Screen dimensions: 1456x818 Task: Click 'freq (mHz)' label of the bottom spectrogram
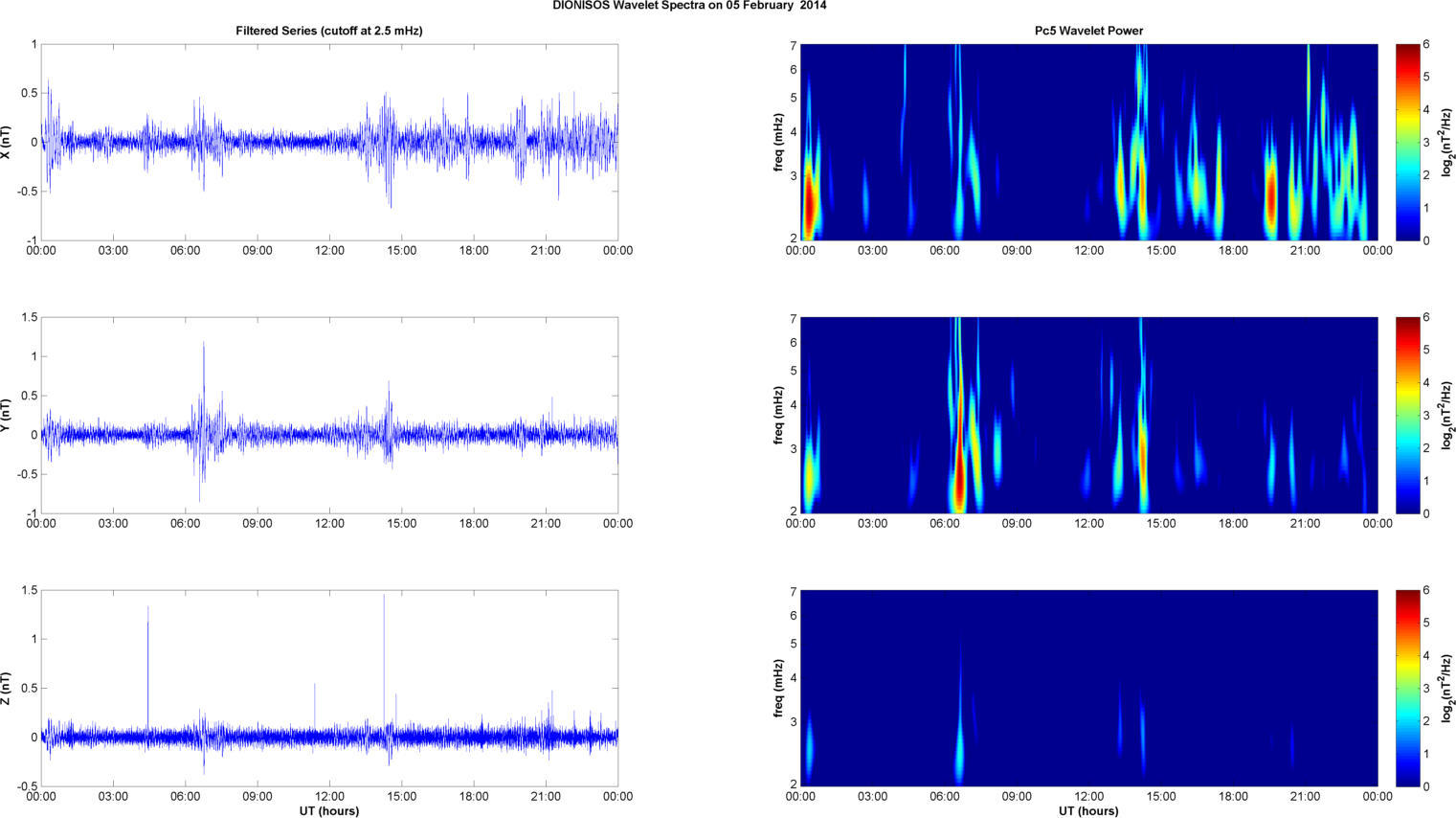coord(779,689)
